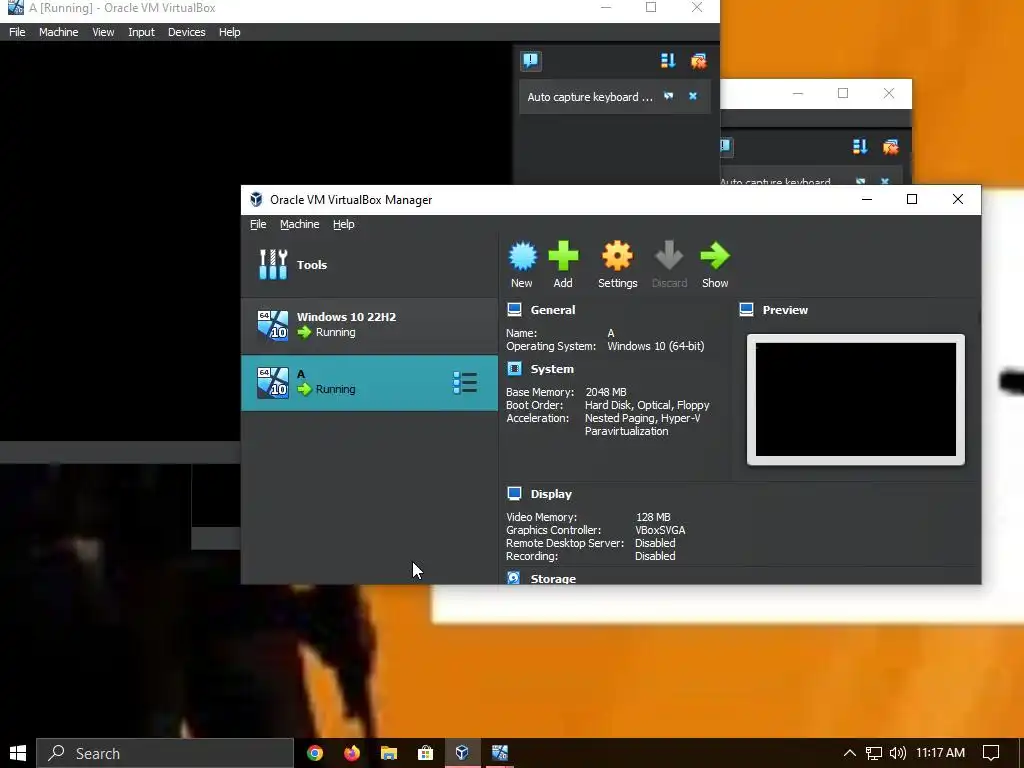Minimize the VirtualBox Manager window
The height and width of the screenshot is (768, 1024).
[x=867, y=199]
